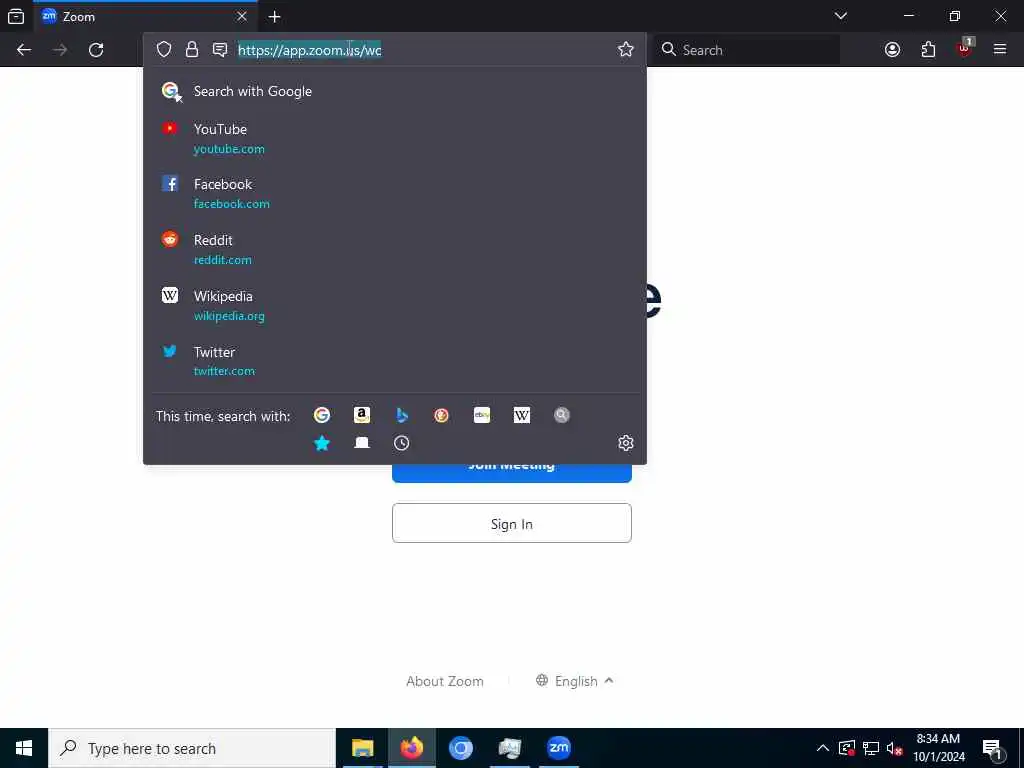
Task: Open the list all tabs chevron
Action: [x=841, y=16]
